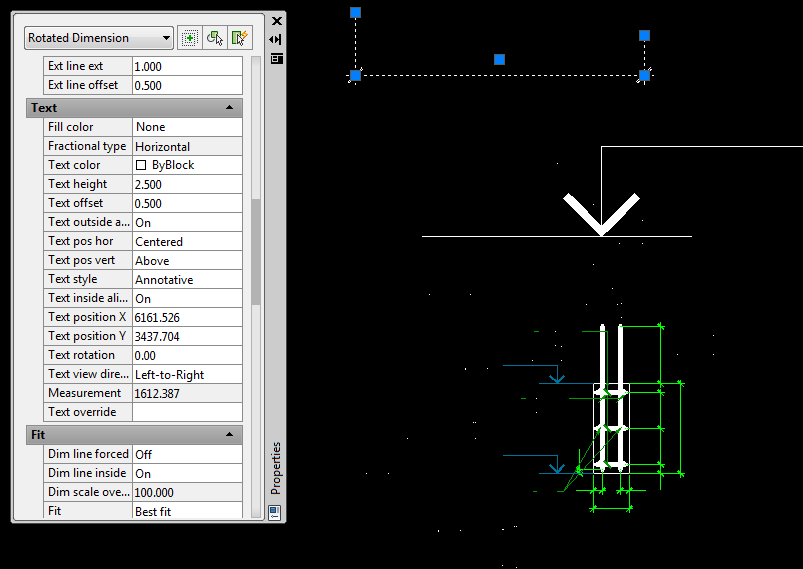Select the center text grip of the dimension
Screen dimensions: 803x569
pyautogui.click(x=499, y=59)
